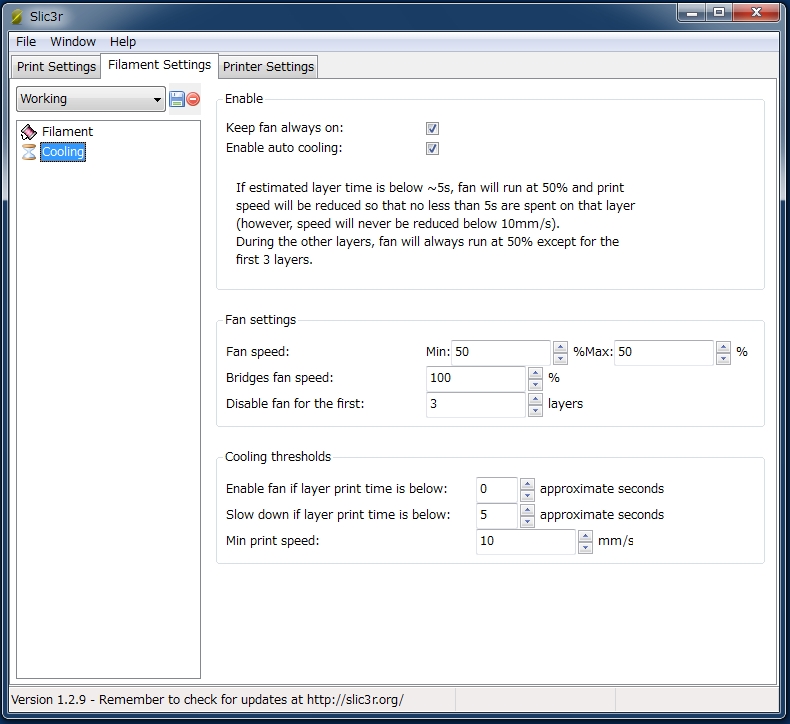Screen dimensions: 790x724
Task: Click the 'Enable auto cooling:' label
Action: tap(284, 148)
